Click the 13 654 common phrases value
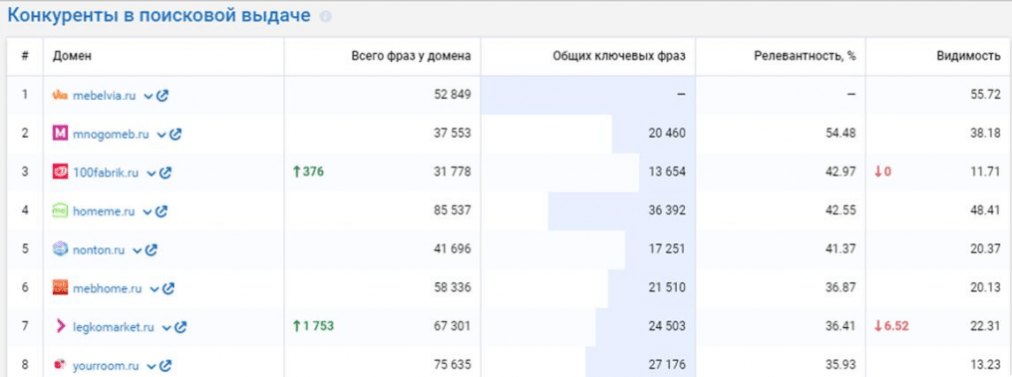The height and width of the screenshot is (377, 1012). 667,172
